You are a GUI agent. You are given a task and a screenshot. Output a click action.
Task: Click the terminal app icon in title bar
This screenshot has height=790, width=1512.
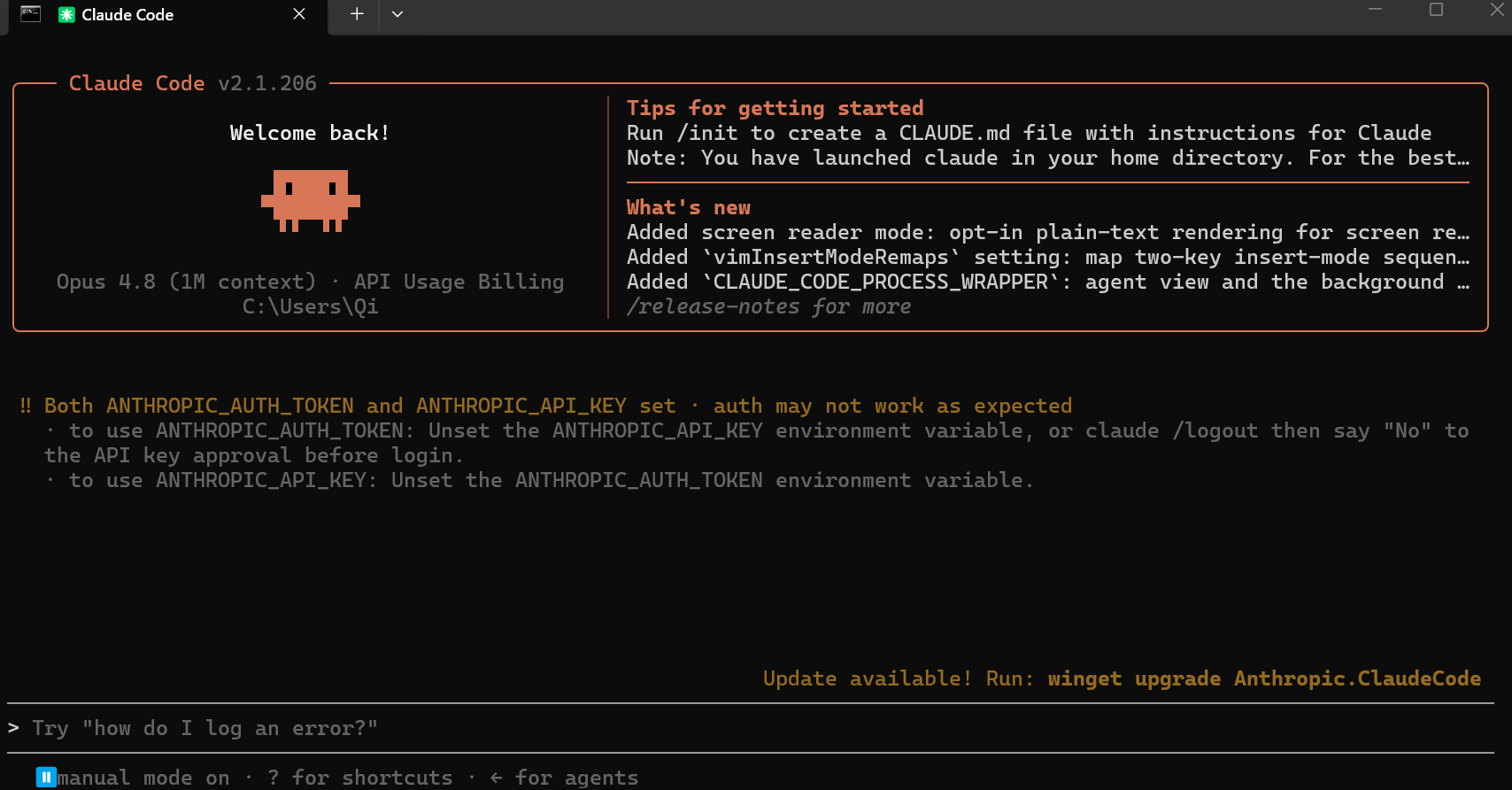30,14
